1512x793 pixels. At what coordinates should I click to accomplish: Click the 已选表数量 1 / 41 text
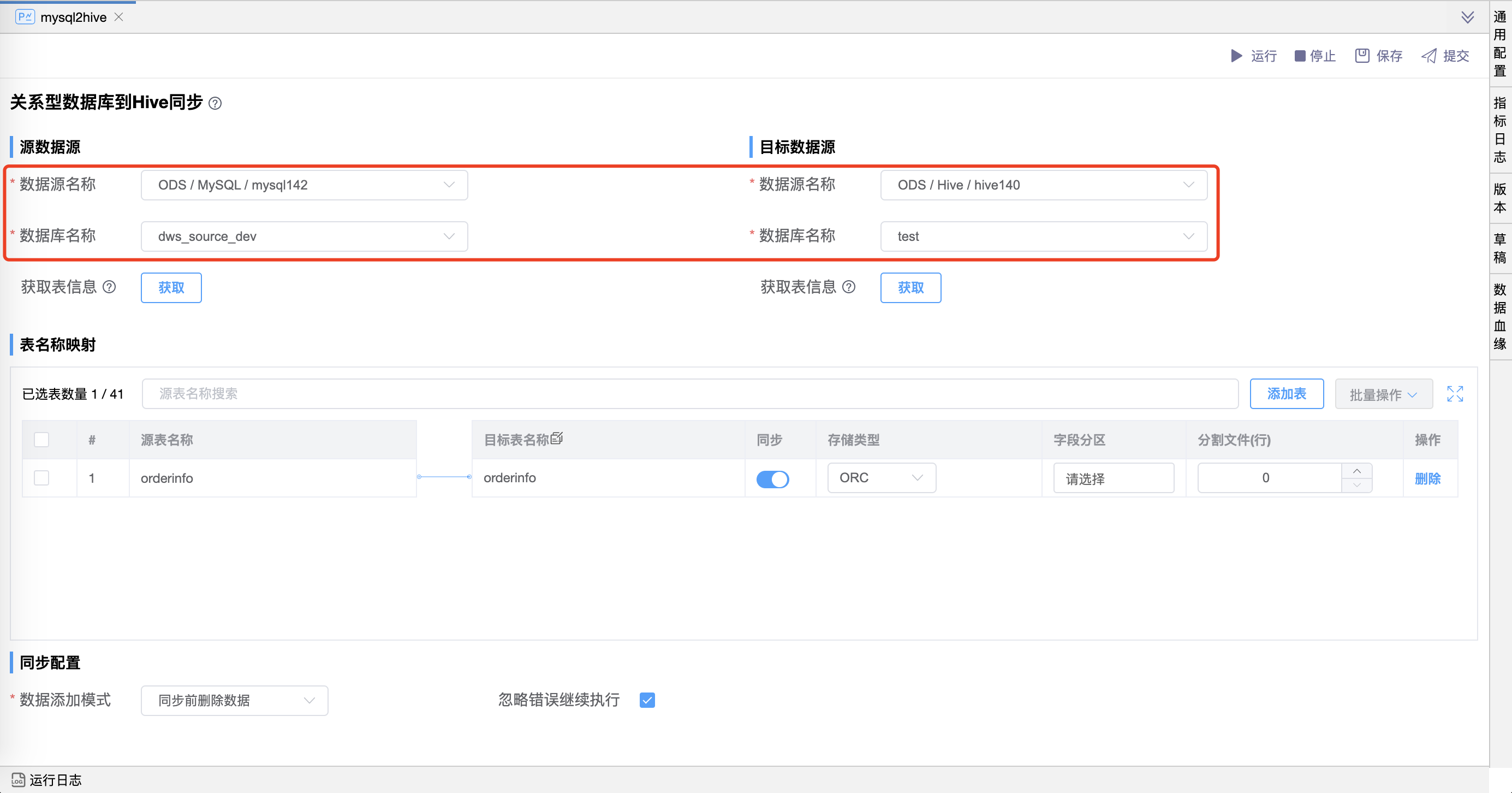pos(73,394)
